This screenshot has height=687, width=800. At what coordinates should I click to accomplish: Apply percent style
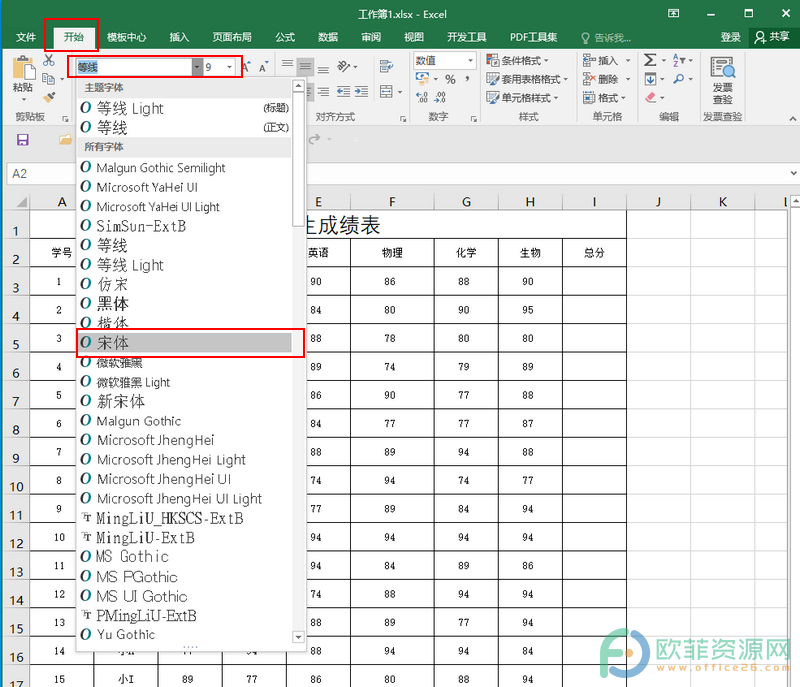coord(450,80)
